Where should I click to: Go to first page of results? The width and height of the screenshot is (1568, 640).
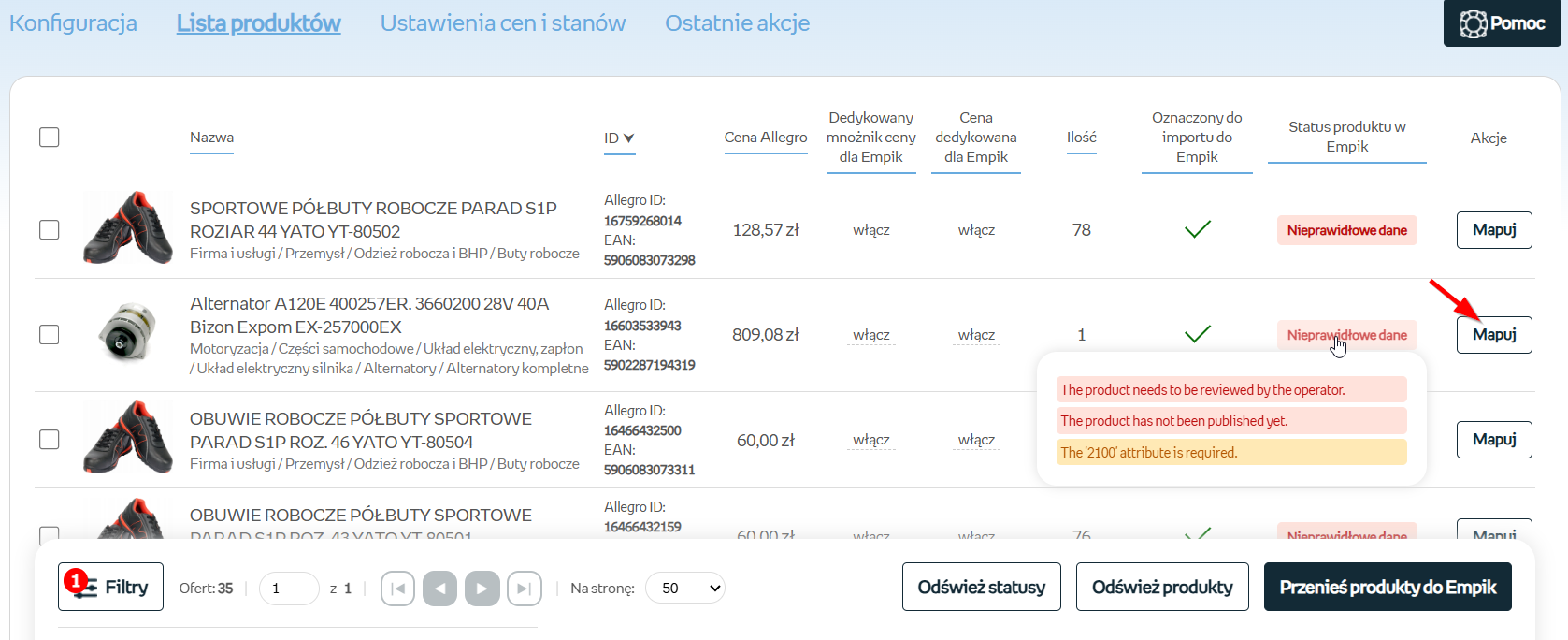tap(397, 589)
